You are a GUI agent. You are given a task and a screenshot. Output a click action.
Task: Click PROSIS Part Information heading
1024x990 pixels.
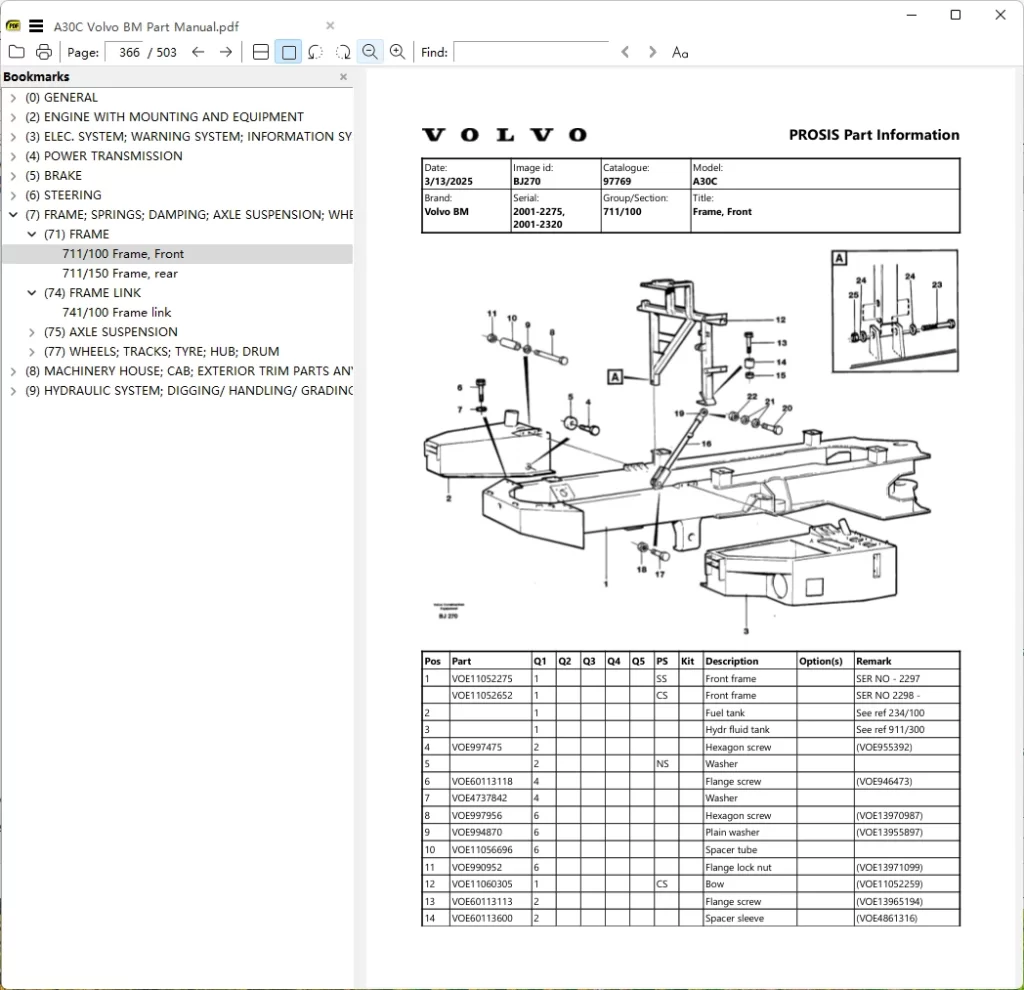tap(874, 135)
